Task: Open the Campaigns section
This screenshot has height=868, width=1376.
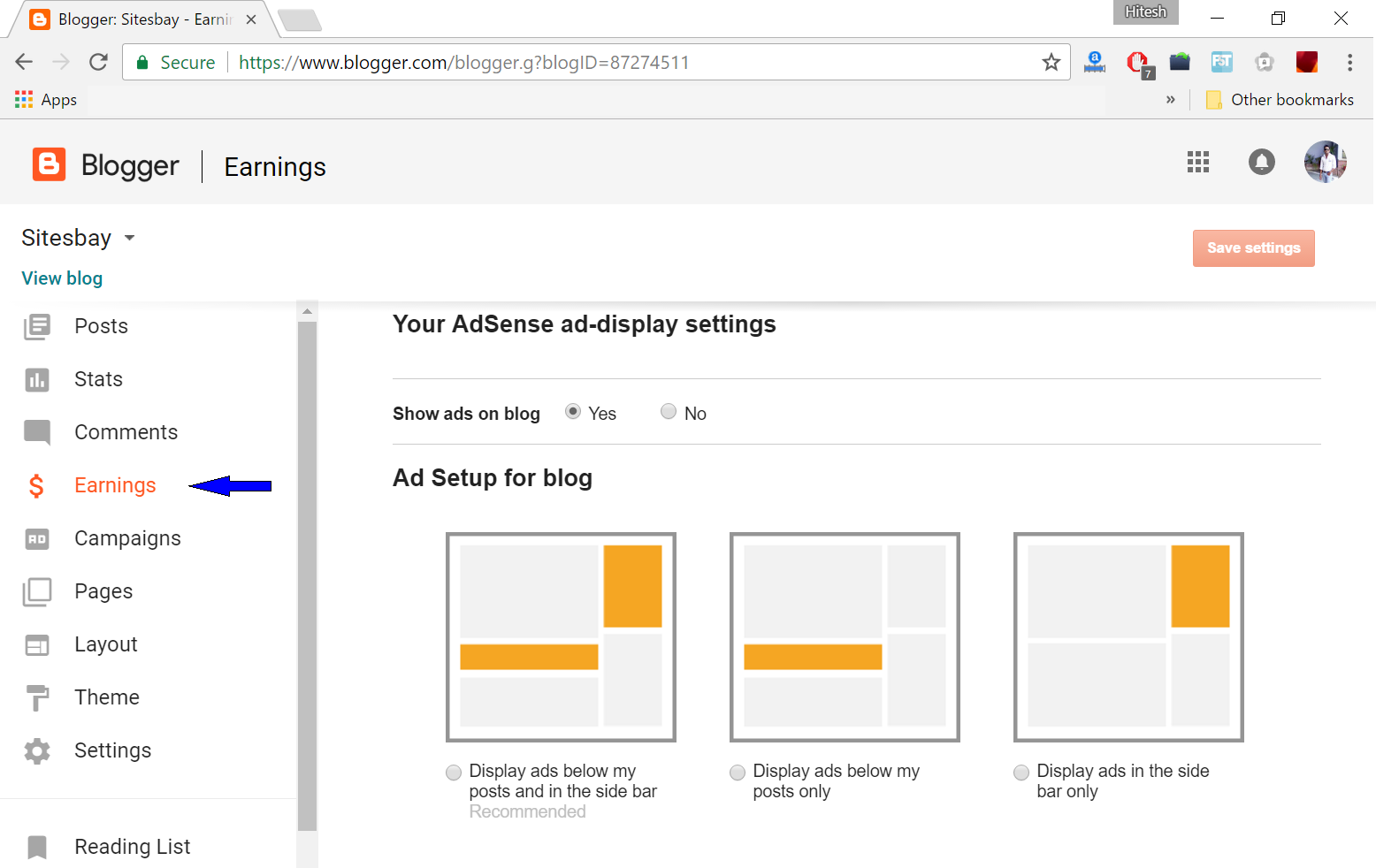Action: coord(128,538)
